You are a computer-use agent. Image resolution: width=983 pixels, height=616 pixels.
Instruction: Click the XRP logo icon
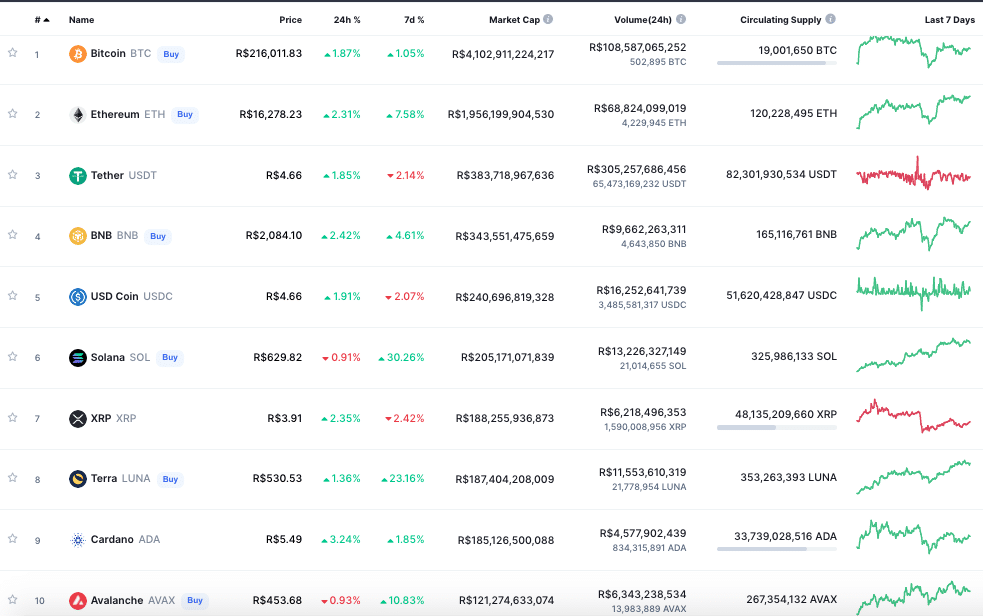click(x=78, y=419)
